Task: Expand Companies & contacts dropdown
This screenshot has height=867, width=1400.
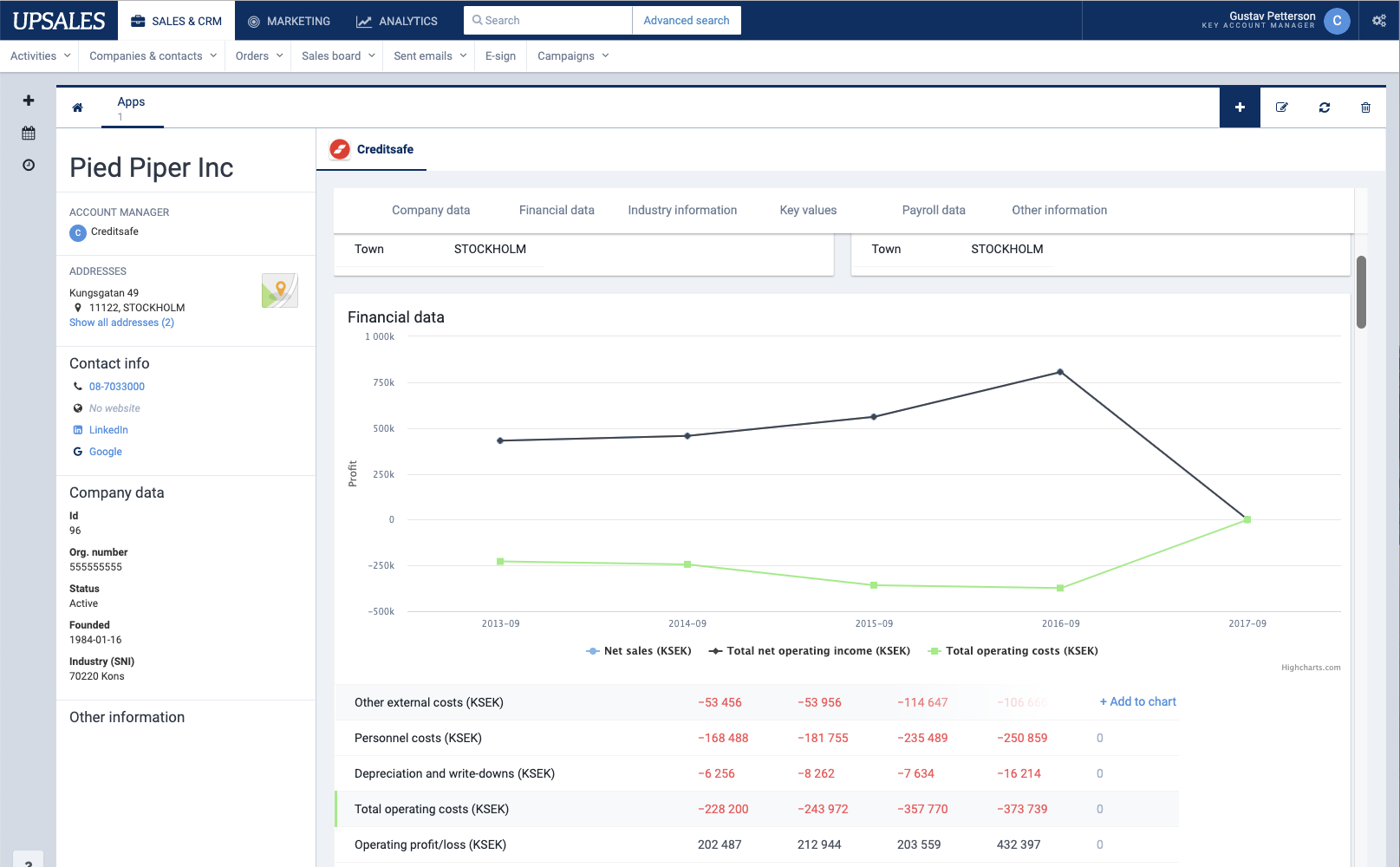Action: [153, 56]
